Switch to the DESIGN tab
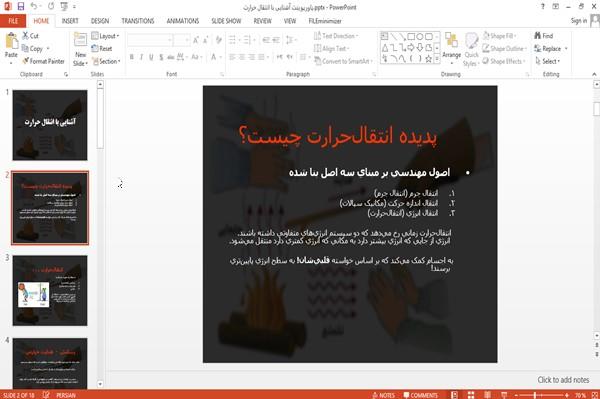This screenshot has width=600, height=399. 100,21
